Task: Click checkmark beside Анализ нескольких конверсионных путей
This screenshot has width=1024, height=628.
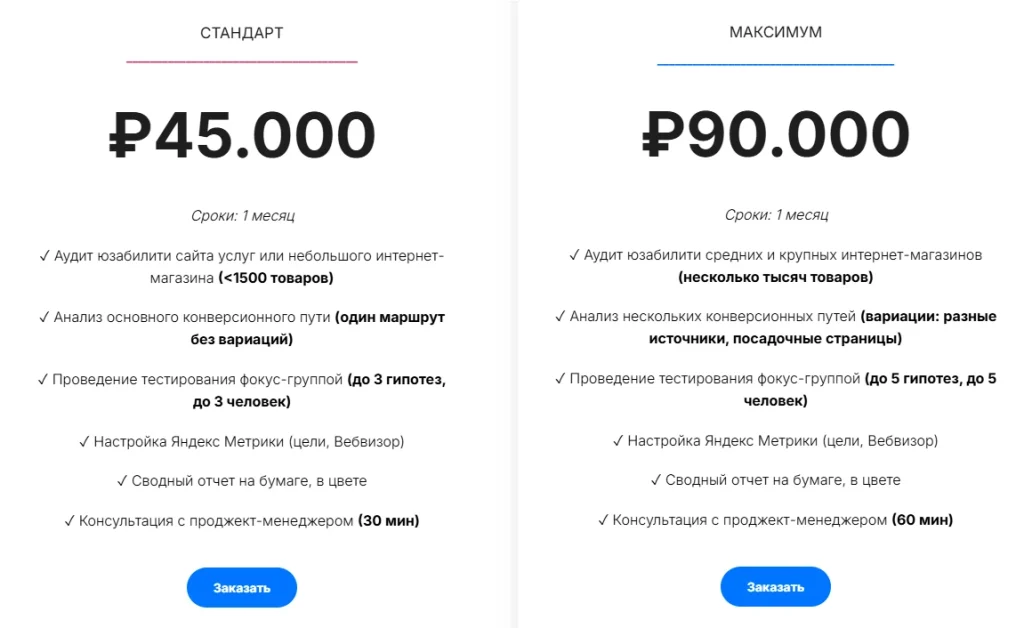Action: (x=560, y=317)
